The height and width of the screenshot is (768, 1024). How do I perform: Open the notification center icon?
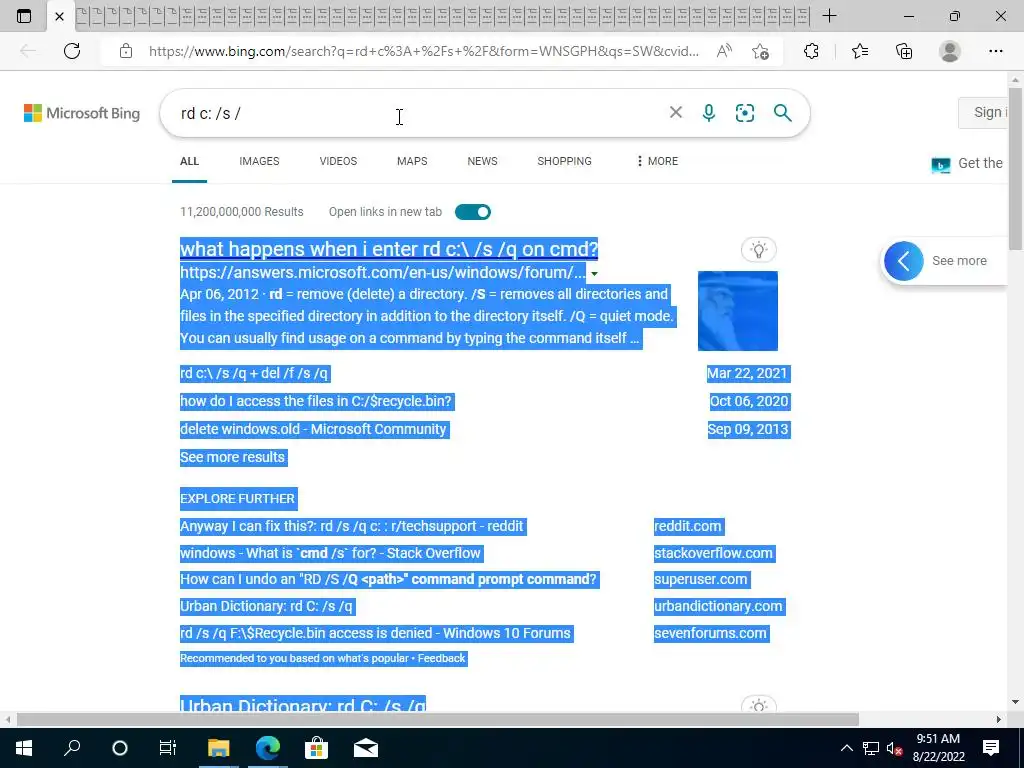(x=991, y=748)
